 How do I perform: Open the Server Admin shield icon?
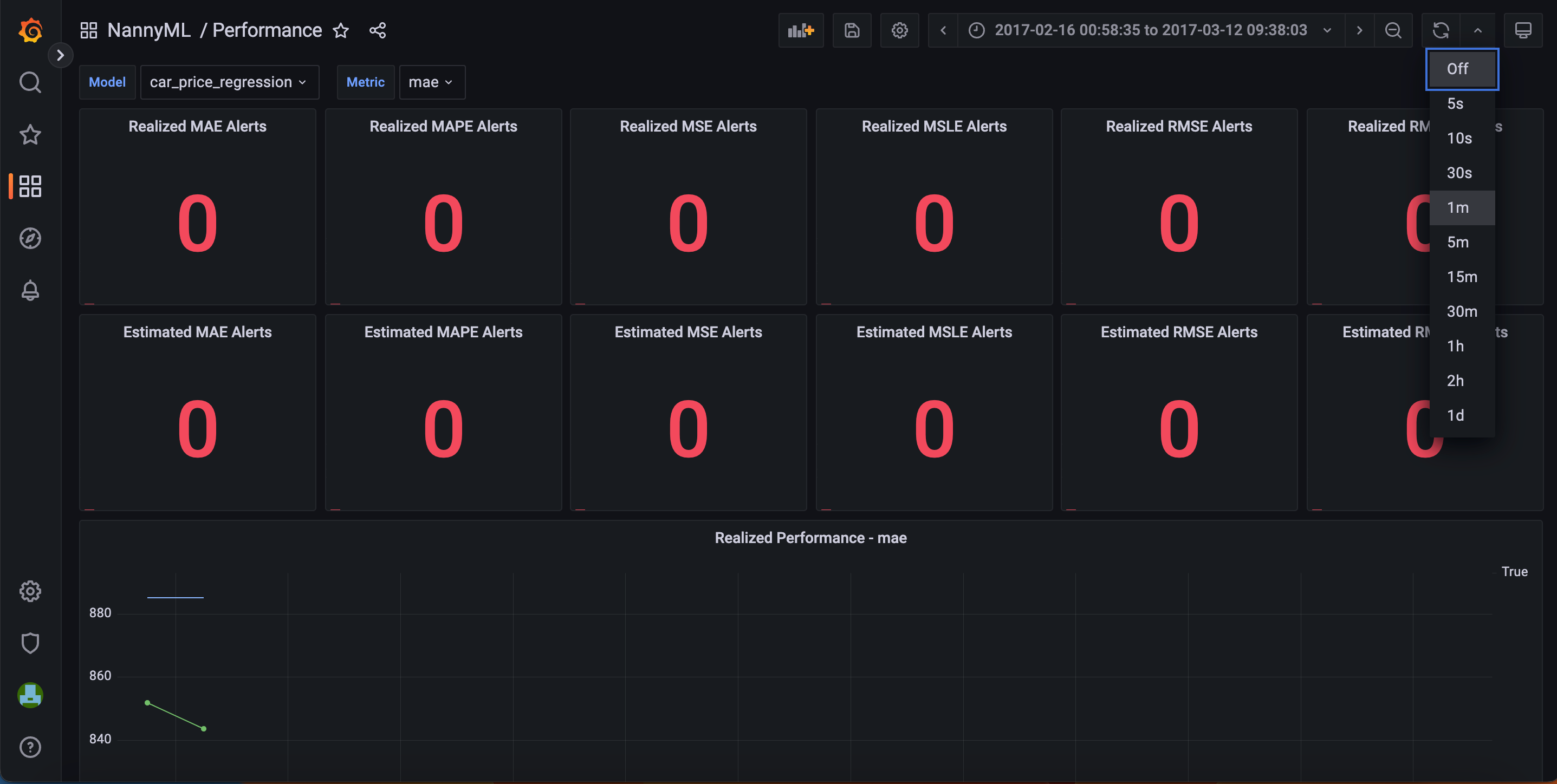click(x=30, y=643)
